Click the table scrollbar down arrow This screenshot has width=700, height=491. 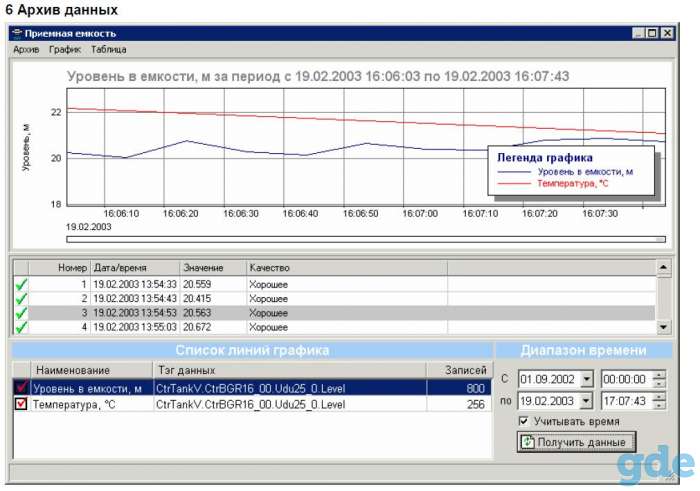(663, 327)
